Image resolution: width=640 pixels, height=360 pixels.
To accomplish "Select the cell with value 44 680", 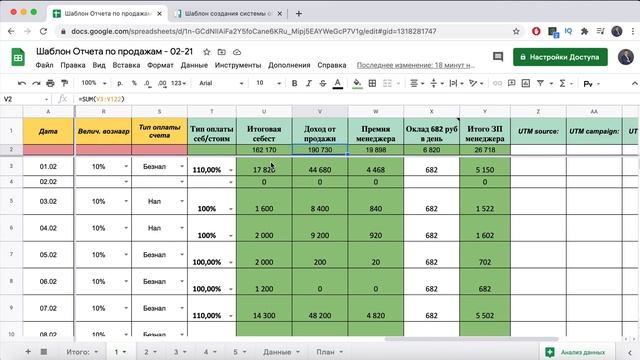I will pos(320,167).
